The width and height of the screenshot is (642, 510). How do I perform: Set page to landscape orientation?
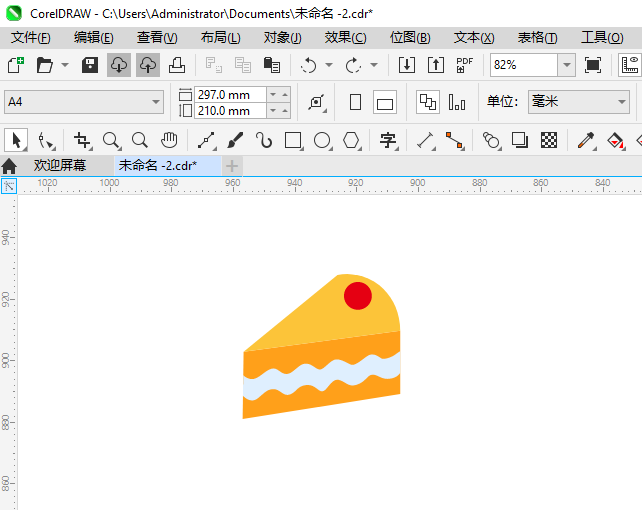pyautogui.click(x=384, y=102)
